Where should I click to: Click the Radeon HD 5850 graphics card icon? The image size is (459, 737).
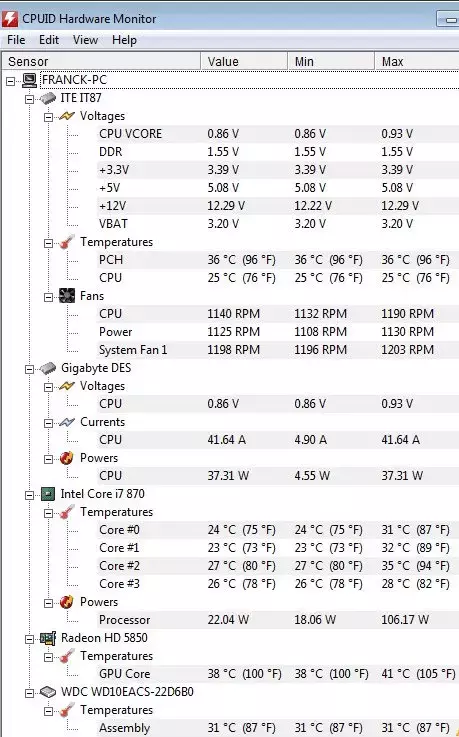[x=48, y=638]
